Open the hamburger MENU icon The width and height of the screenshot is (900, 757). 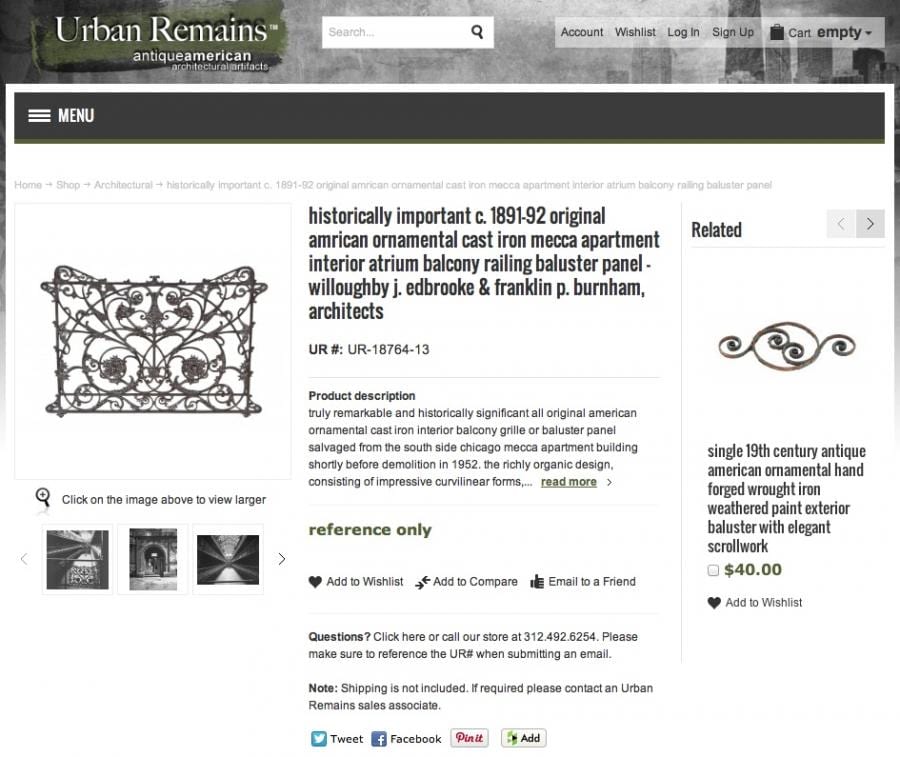click(x=39, y=115)
